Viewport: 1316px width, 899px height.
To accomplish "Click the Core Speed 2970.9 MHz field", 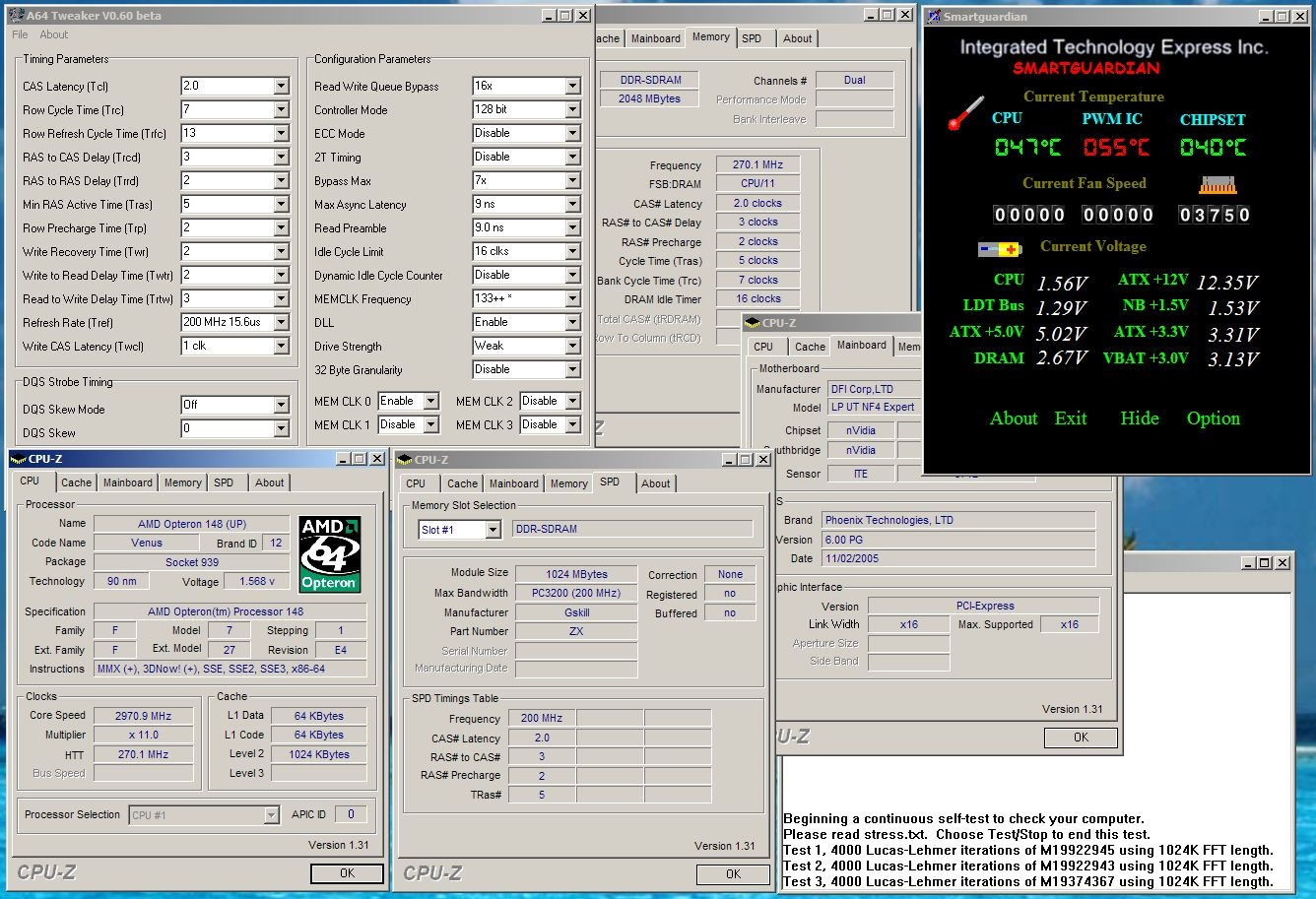I will coord(144,716).
